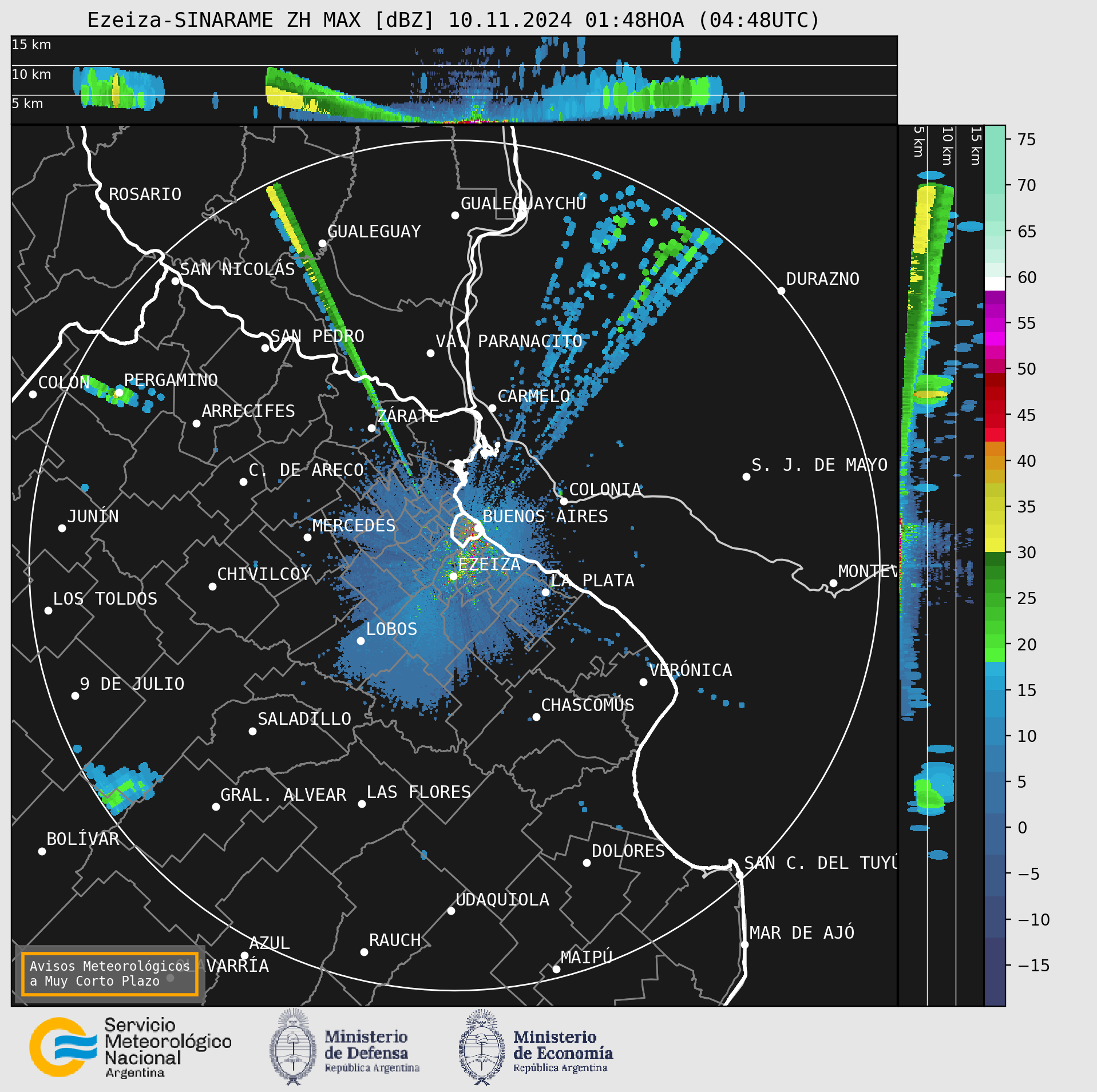The width and height of the screenshot is (1097, 1092).
Task: Click the LOBOS city label
Action: coord(391,629)
